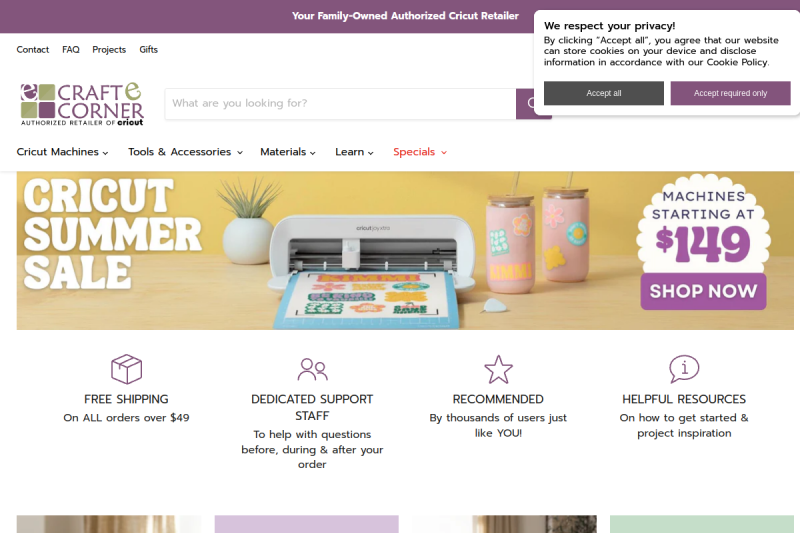The image size is (800, 533).
Task: Click the dedicated support staff people icon
Action: [x=312, y=369]
